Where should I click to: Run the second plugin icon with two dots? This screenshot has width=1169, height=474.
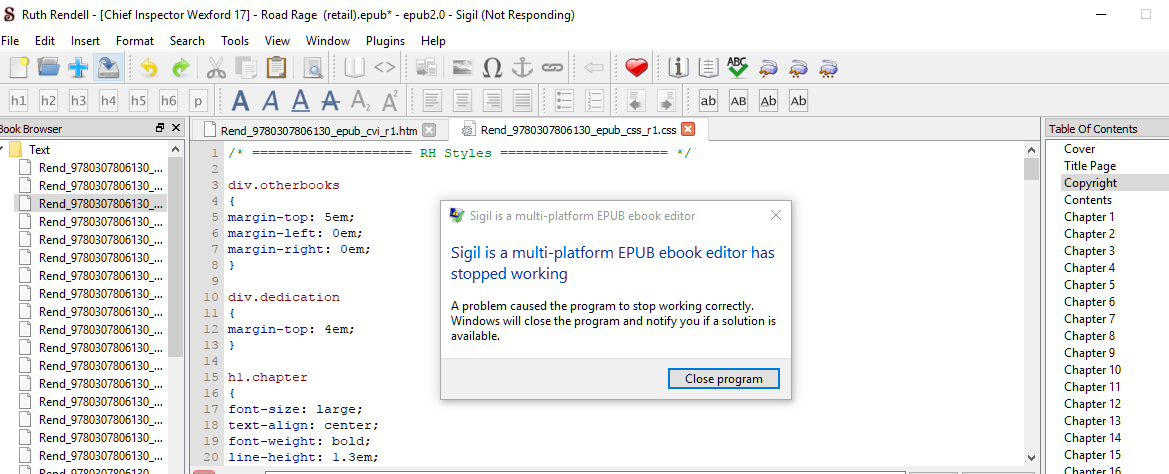[x=798, y=69]
